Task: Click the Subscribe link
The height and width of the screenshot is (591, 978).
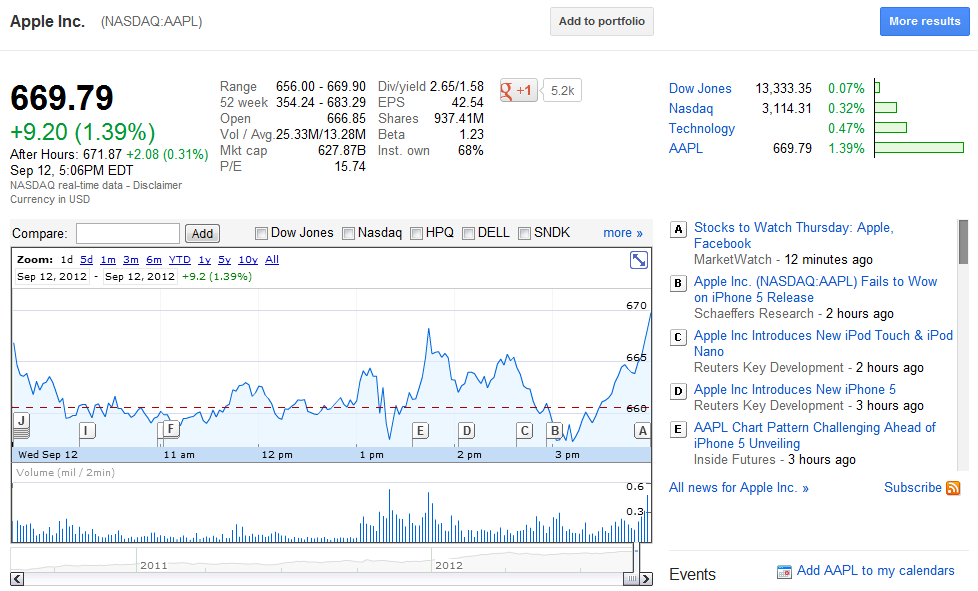Action: tap(913, 488)
